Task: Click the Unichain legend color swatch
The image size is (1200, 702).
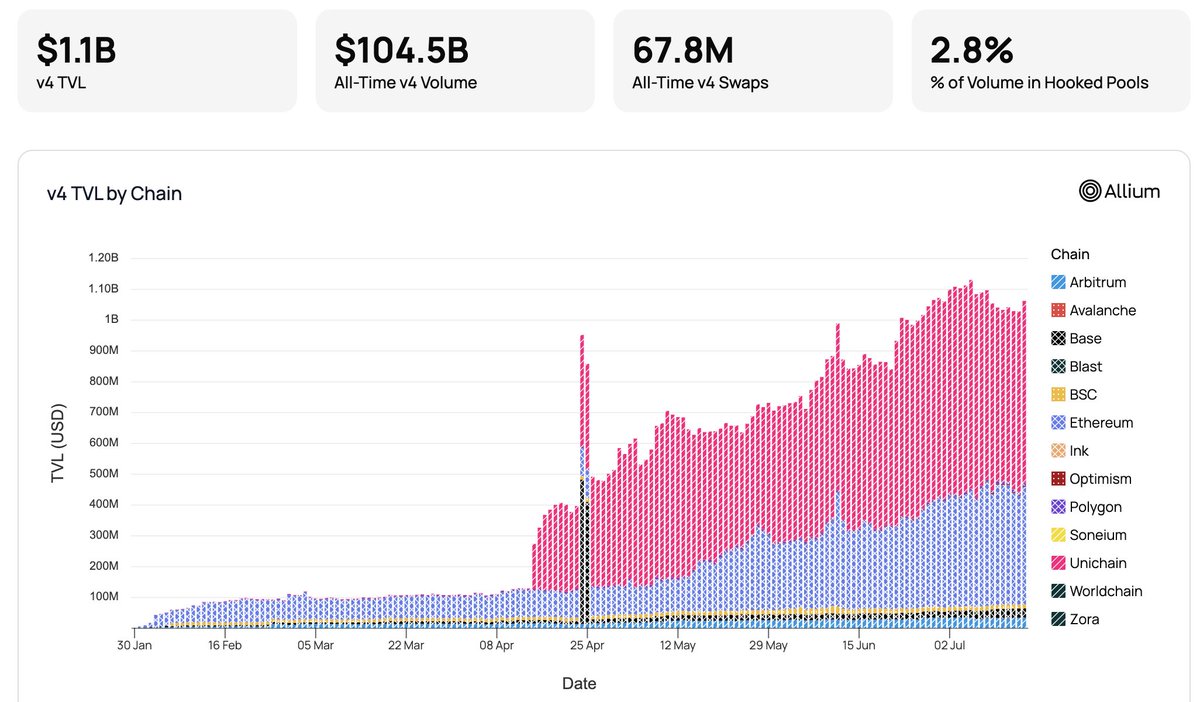Action: point(1058,563)
